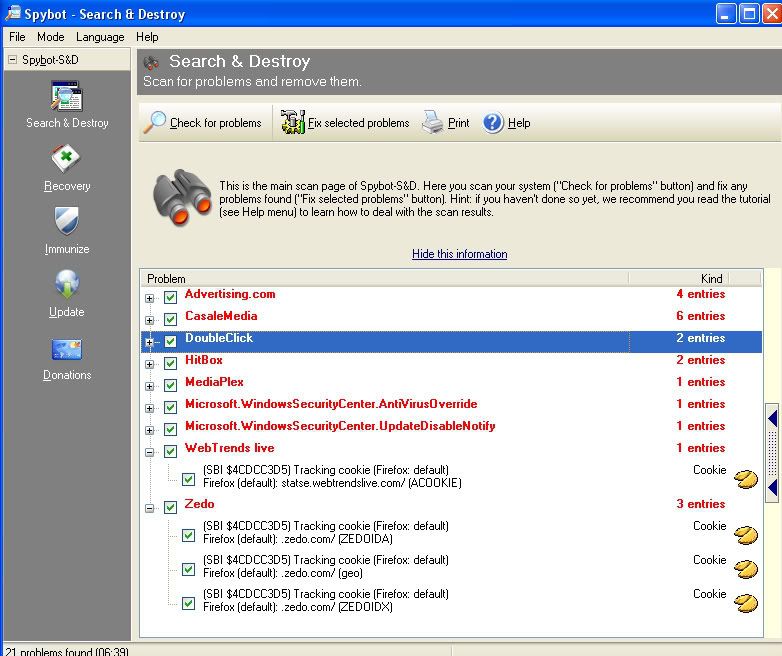782x656 pixels.
Task: Collapse the Zedo tree node
Action: point(149,508)
